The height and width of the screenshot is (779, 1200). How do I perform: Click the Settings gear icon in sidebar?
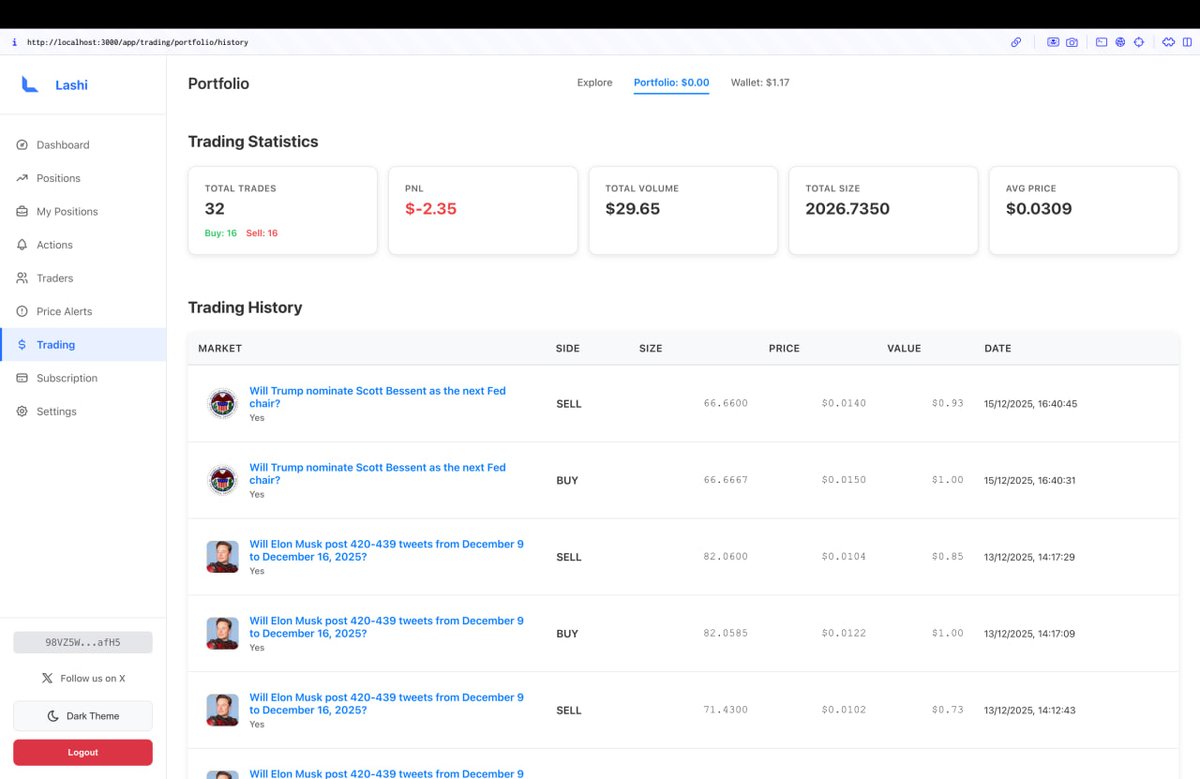[22, 411]
